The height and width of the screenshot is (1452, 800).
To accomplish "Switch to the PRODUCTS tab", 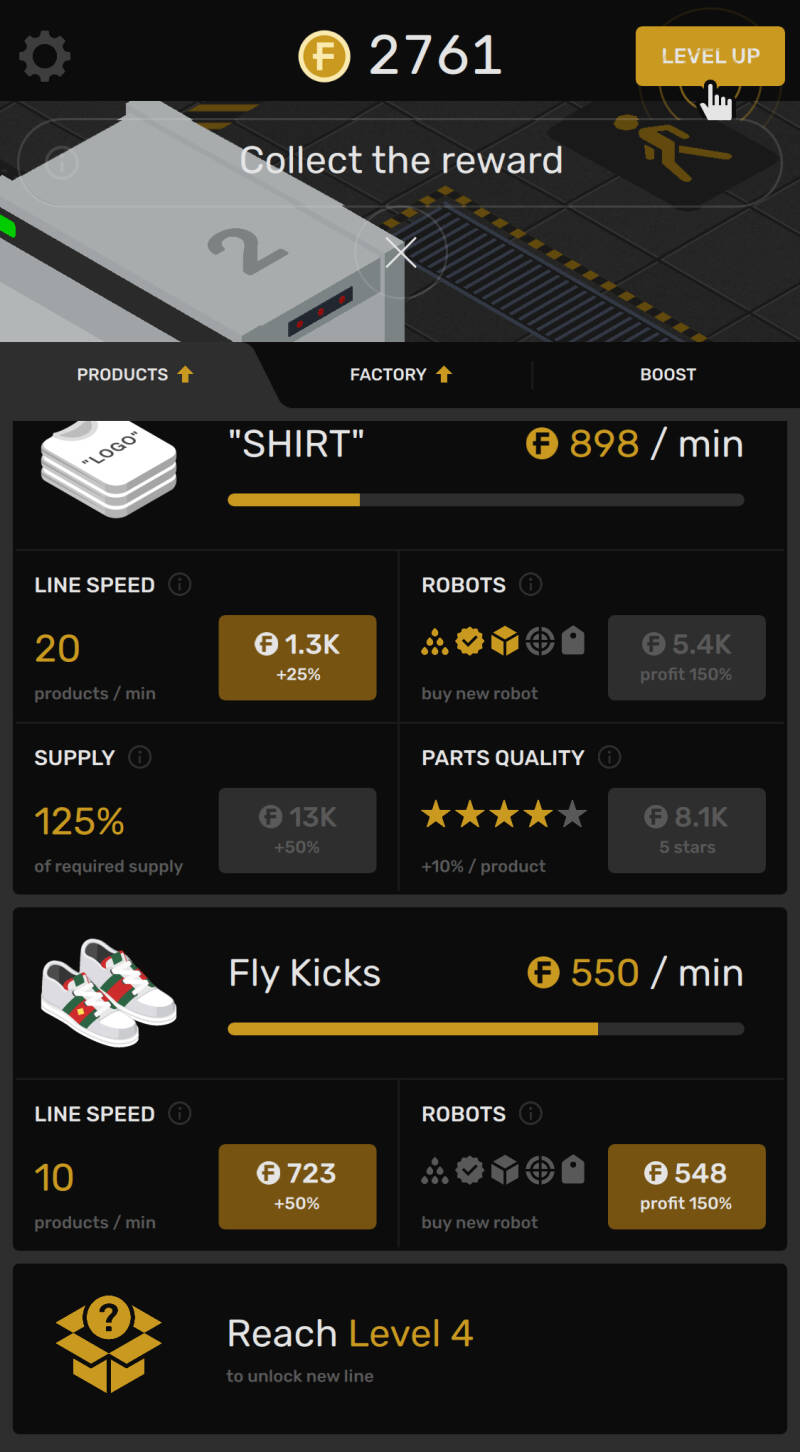I will click(134, 375).
